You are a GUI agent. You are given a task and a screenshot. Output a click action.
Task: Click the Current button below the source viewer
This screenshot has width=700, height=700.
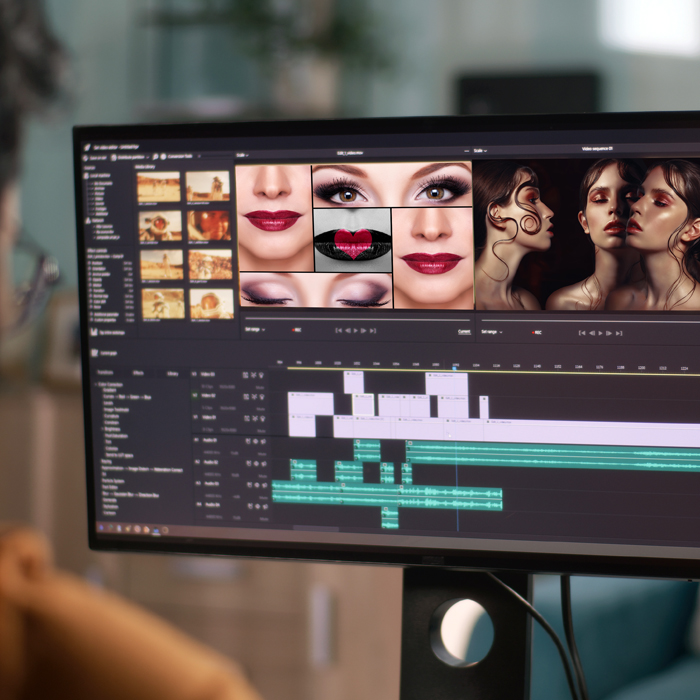click(463, 331)
